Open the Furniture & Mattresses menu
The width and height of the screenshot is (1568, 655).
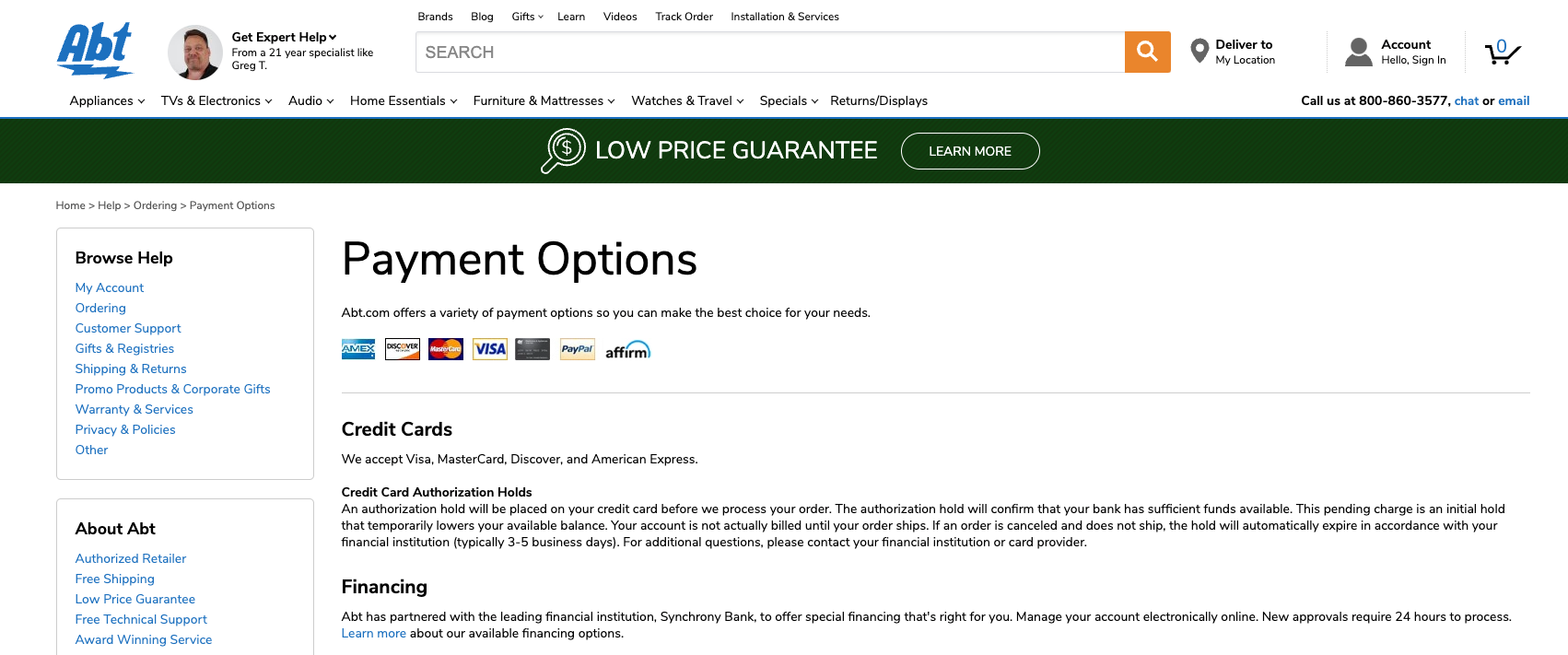(544, 100)
